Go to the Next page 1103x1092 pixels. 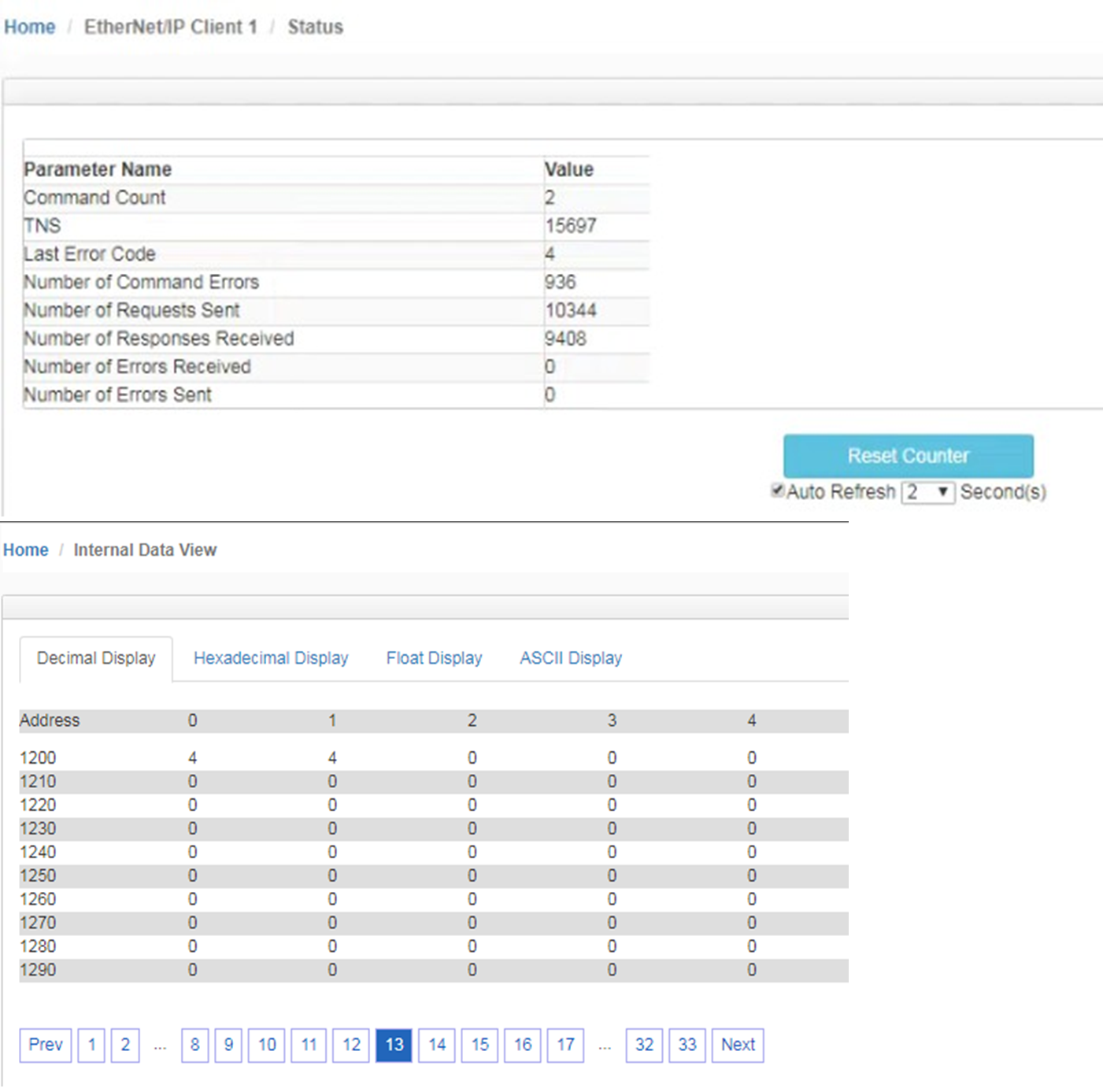pos(738,1045)
